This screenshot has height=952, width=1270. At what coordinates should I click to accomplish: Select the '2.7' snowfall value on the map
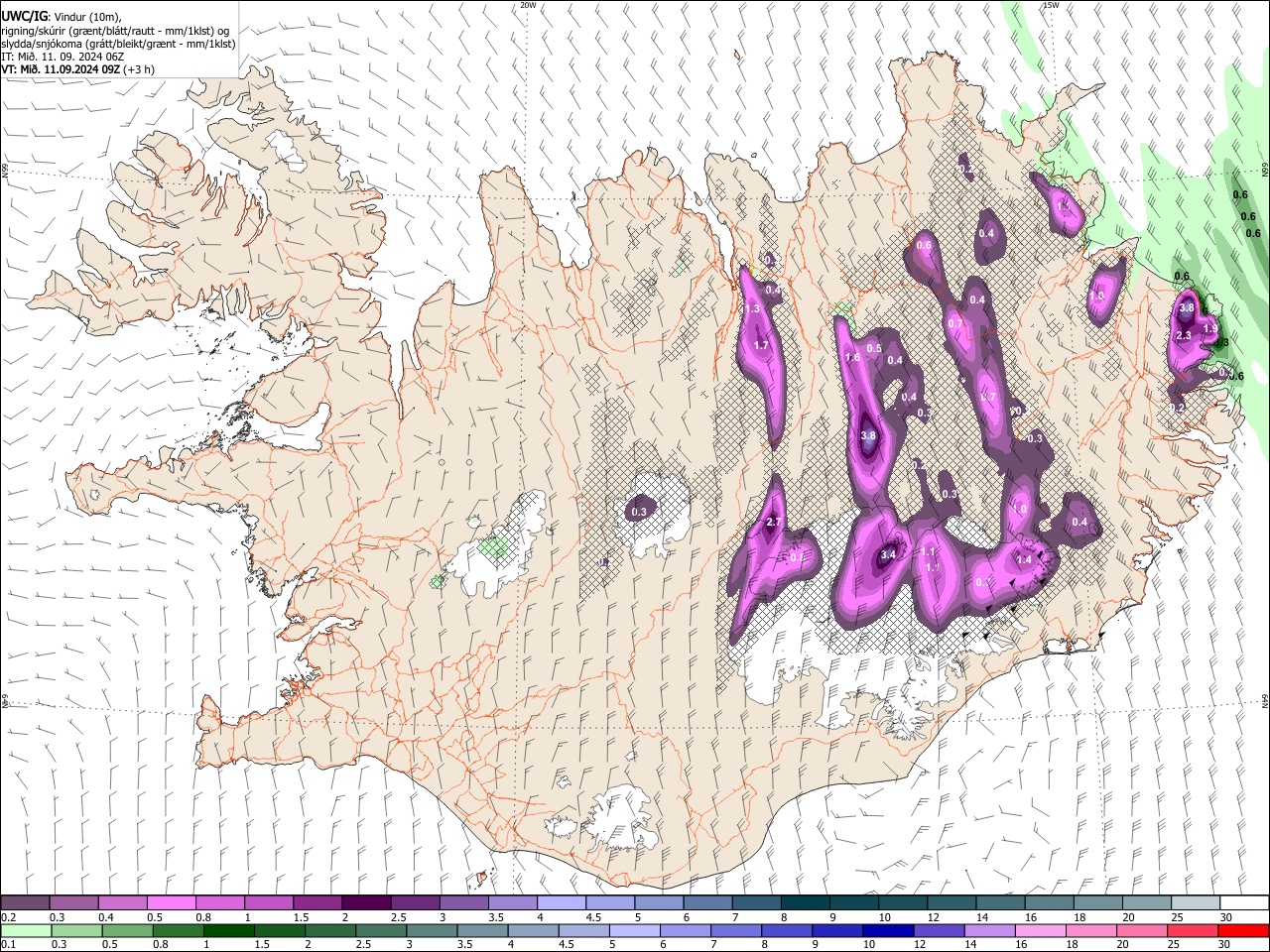(775, 523)
